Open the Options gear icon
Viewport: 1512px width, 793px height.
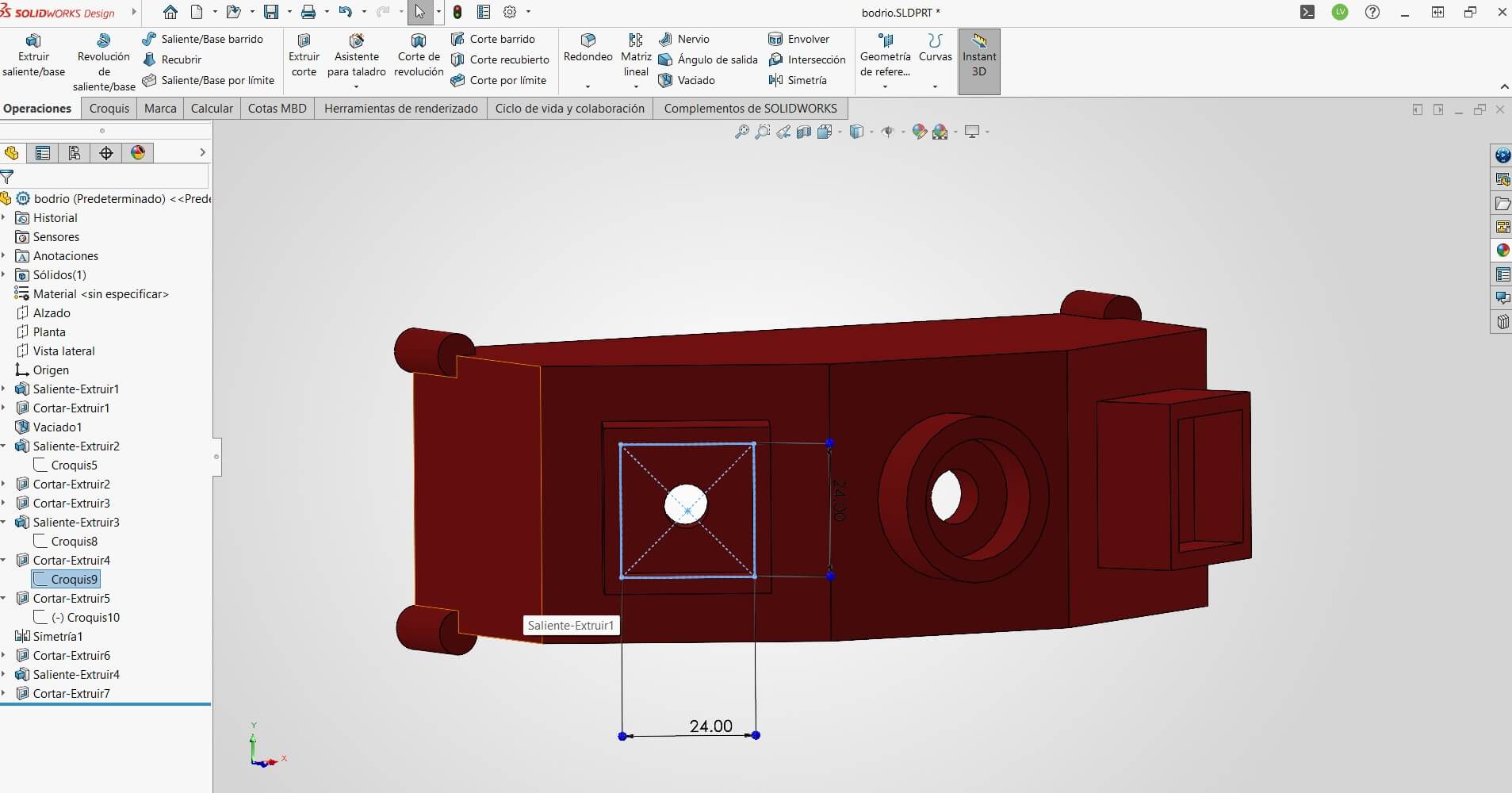(x=510, y=12)
